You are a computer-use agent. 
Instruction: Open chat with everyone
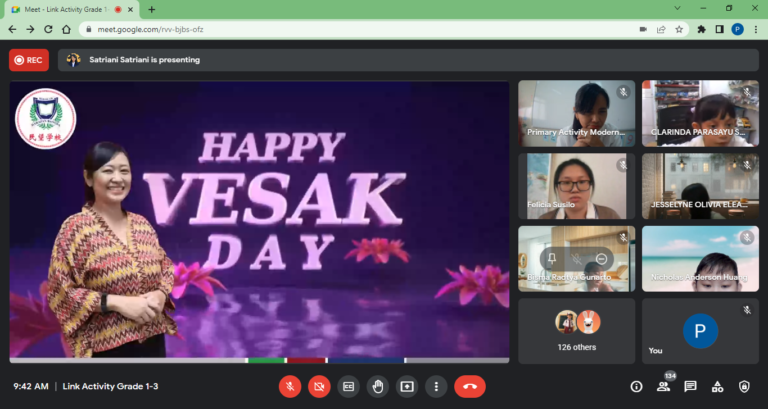coord(690,386)
